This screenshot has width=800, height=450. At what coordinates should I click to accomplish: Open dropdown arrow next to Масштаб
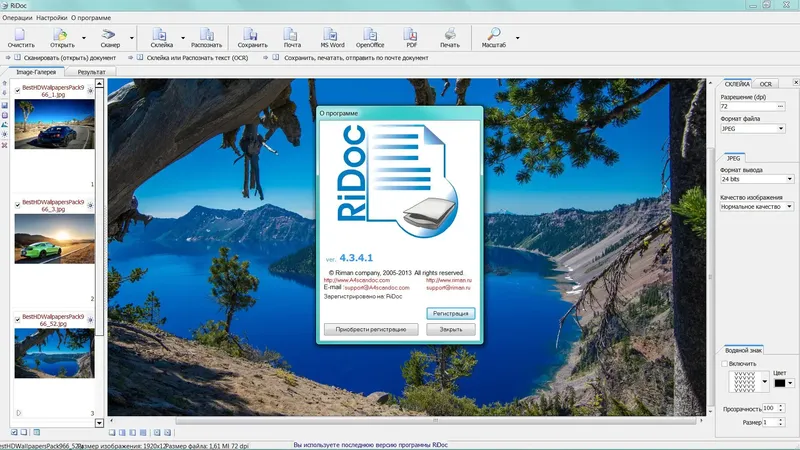(517, 38)
